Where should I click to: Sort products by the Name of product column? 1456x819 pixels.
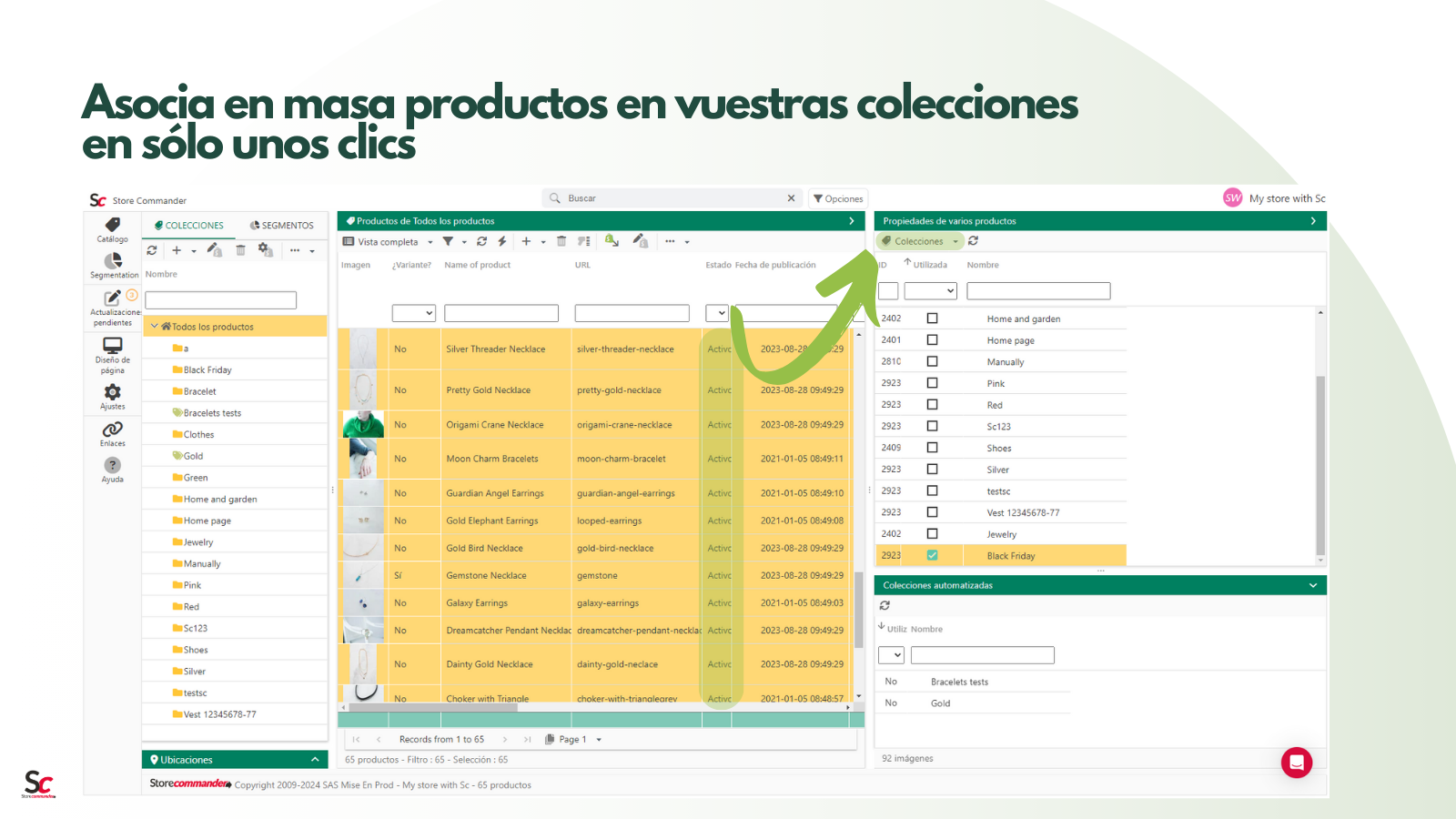click(x=478, y=265)
